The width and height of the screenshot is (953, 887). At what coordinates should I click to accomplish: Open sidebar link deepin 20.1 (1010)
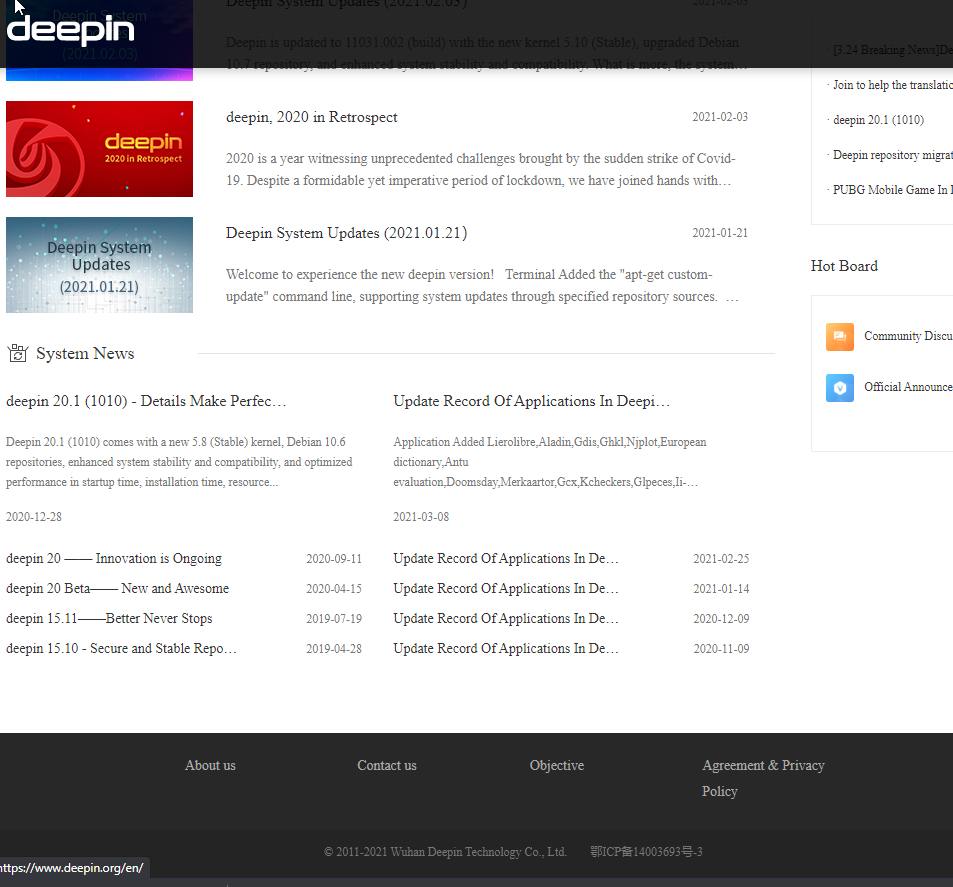[878, 120]
